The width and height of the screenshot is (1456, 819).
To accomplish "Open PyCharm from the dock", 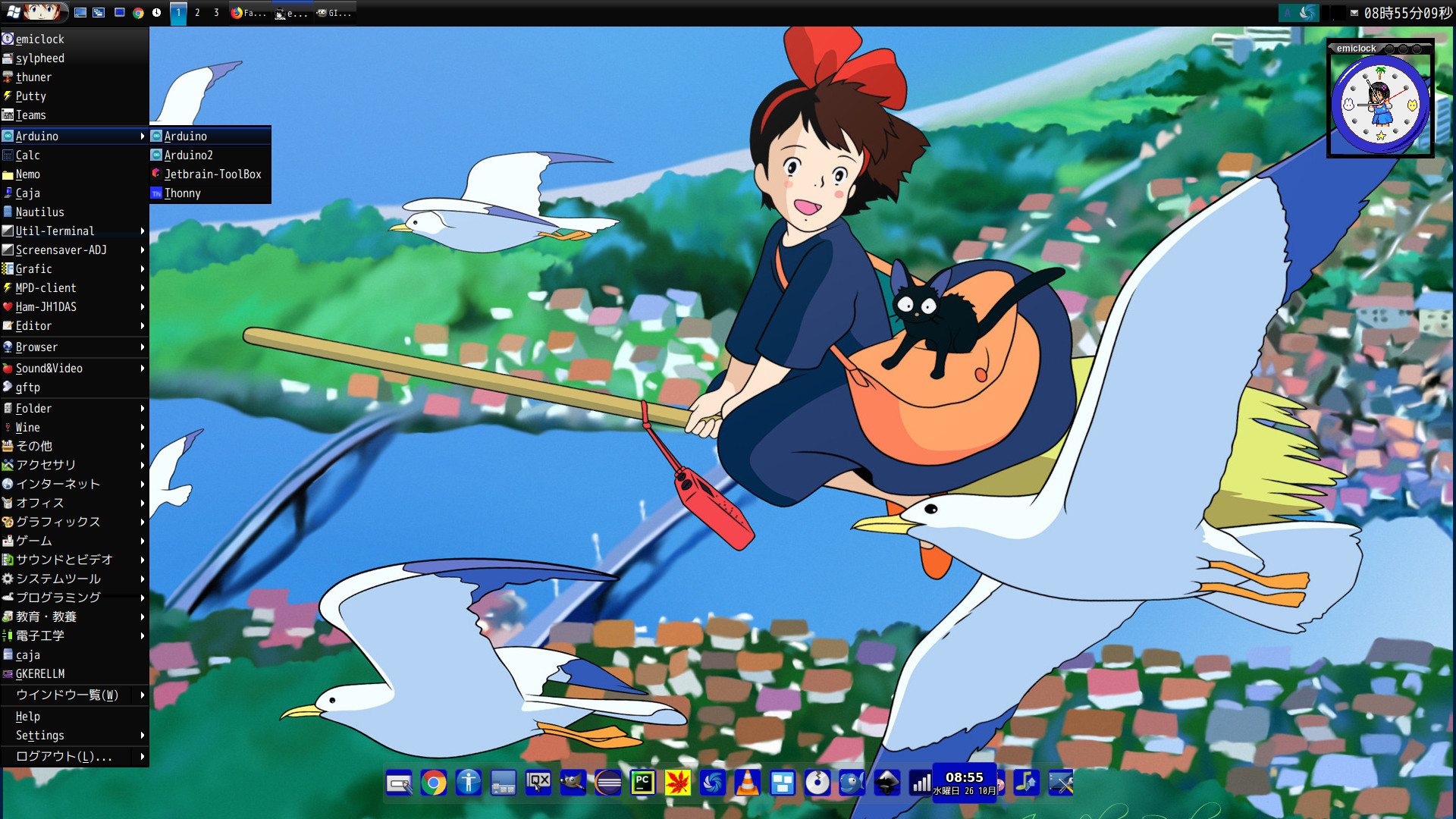I will (642, 783).
